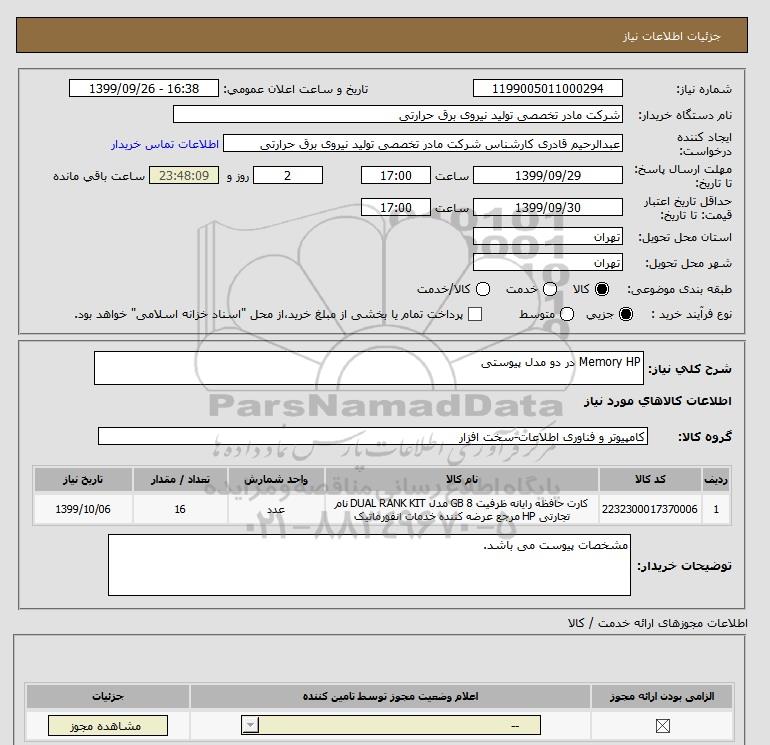Click the need number field 1199005011000294
Viewport: 770px width, 745px height.
pos(548,89)
